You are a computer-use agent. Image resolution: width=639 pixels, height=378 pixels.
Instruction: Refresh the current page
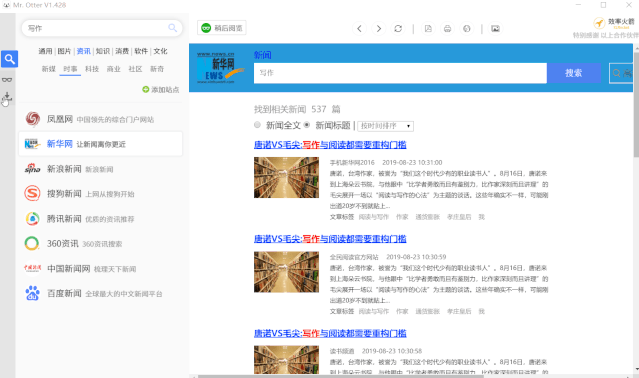coord(398,29)
